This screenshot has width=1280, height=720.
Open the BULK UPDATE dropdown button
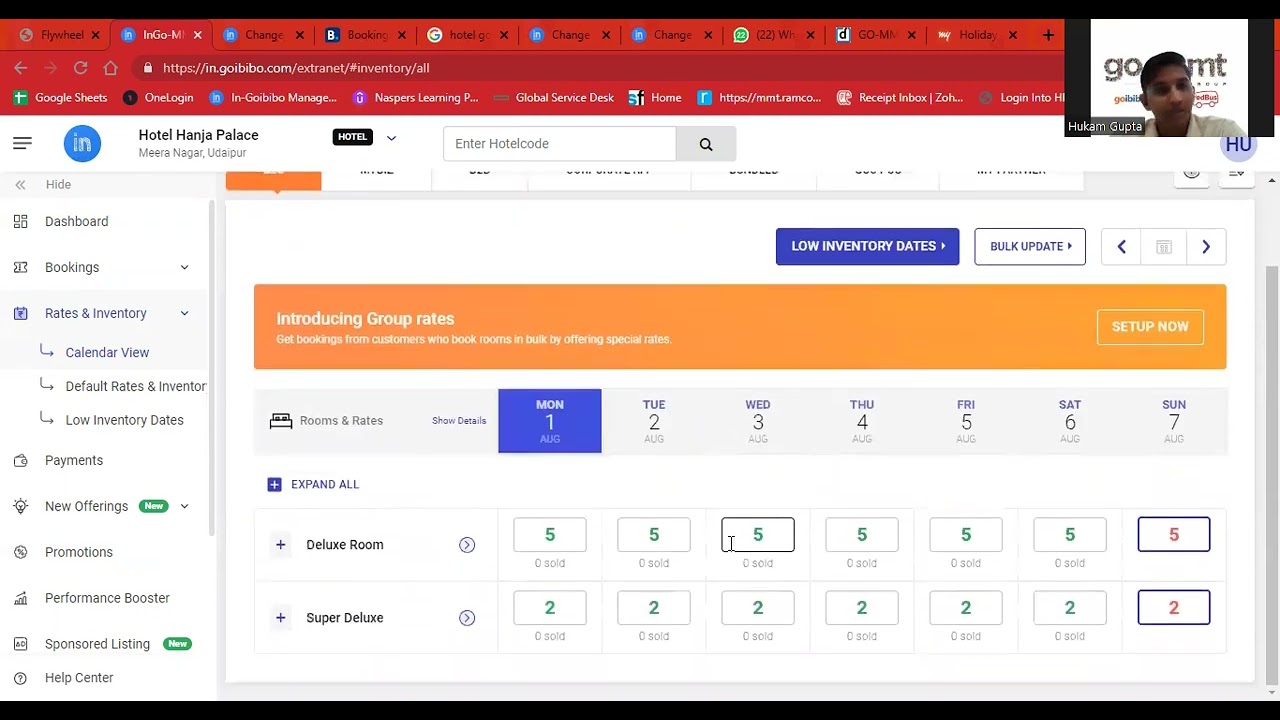[1030, 247]
